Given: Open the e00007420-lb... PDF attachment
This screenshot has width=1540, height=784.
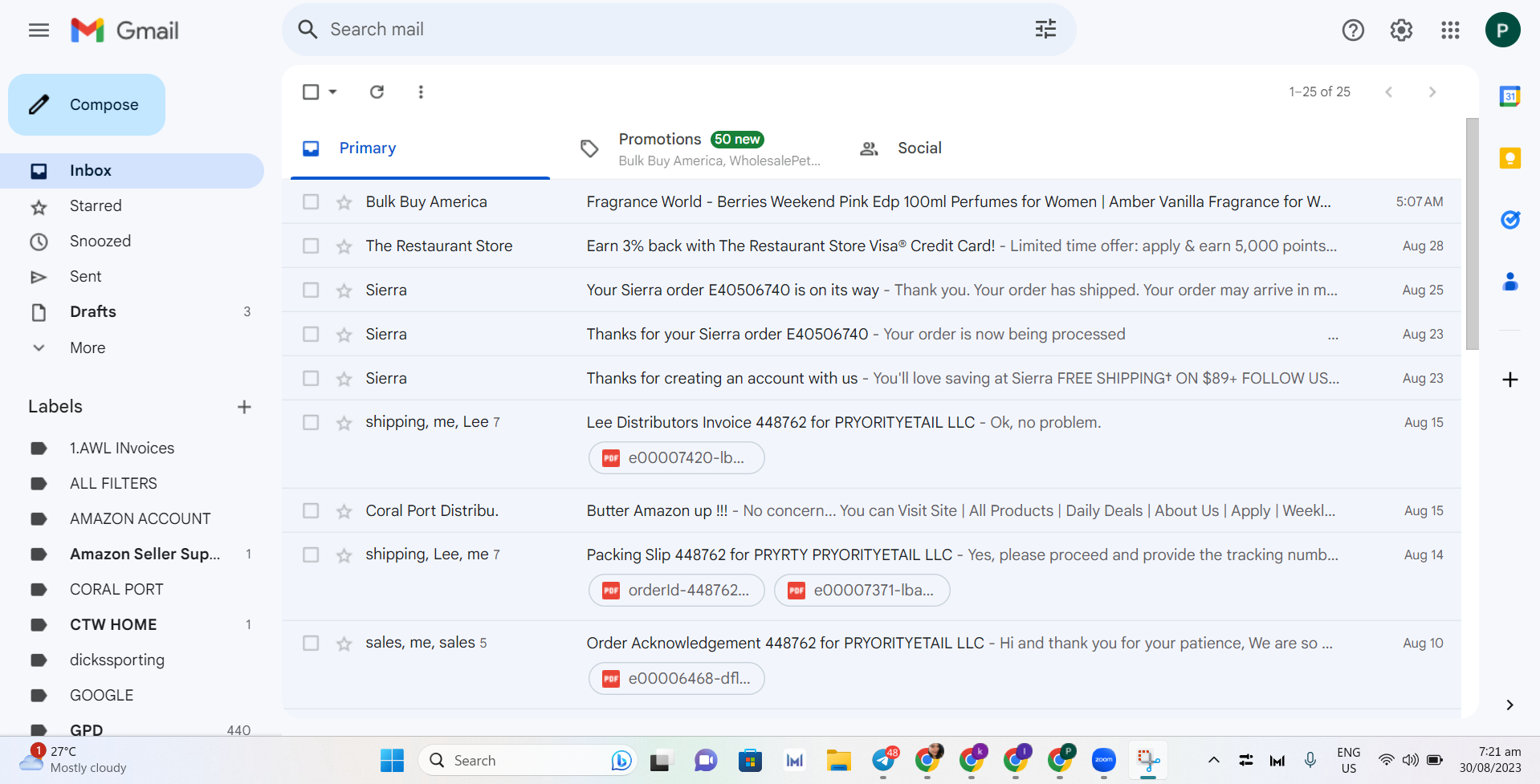Looking at the screenshot, I should (x=676, y=458).
